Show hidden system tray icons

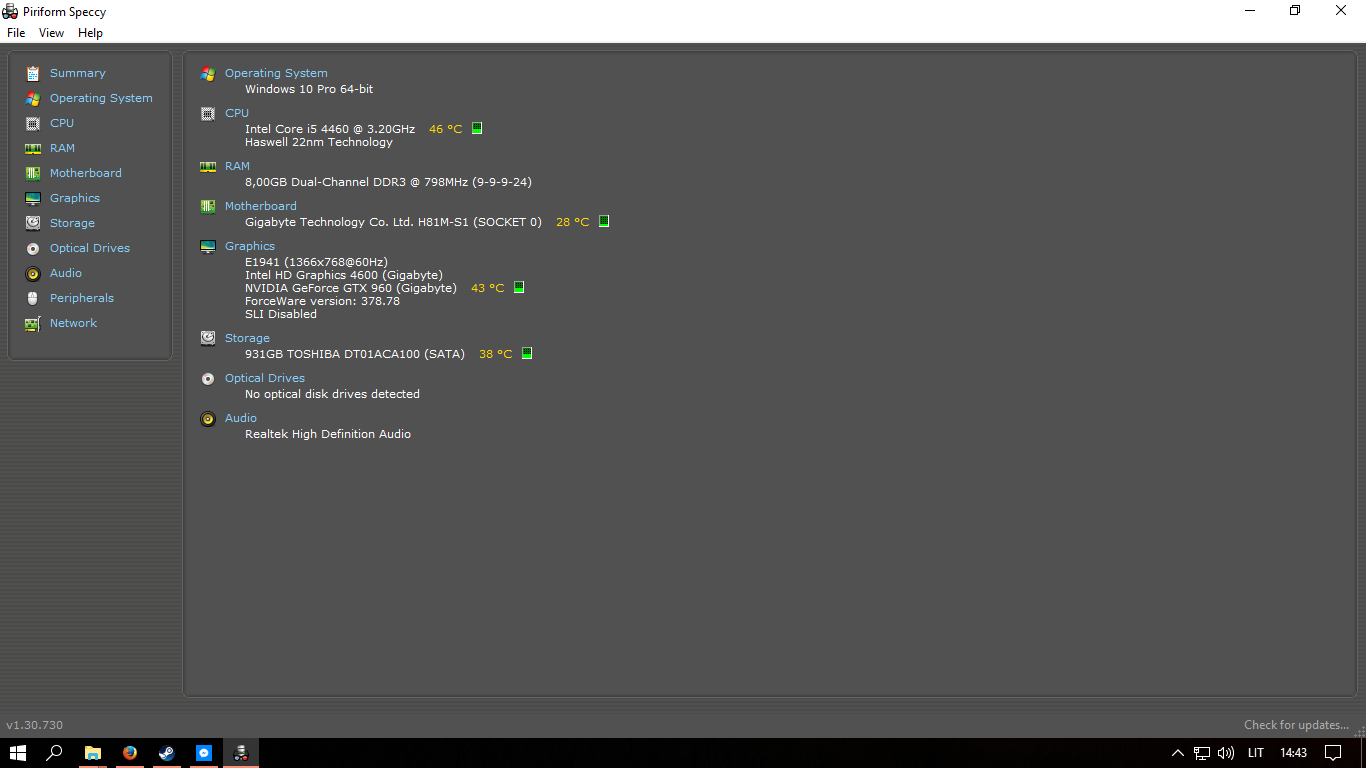click(1177, 753)
